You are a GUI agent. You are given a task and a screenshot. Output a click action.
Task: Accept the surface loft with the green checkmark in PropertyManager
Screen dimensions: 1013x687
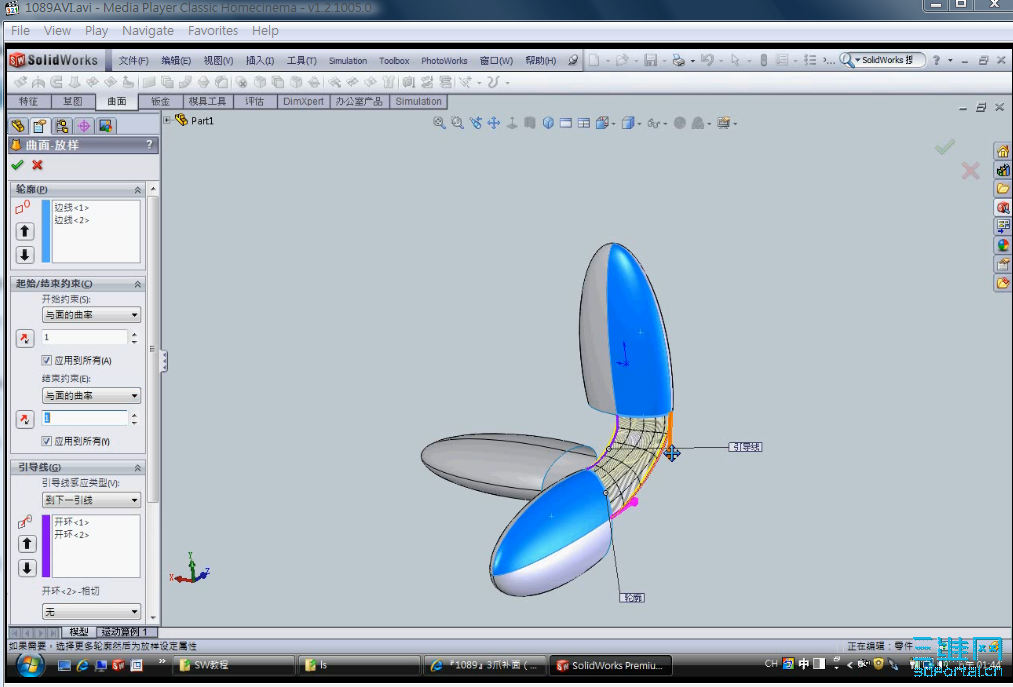[x=17, y=165]
